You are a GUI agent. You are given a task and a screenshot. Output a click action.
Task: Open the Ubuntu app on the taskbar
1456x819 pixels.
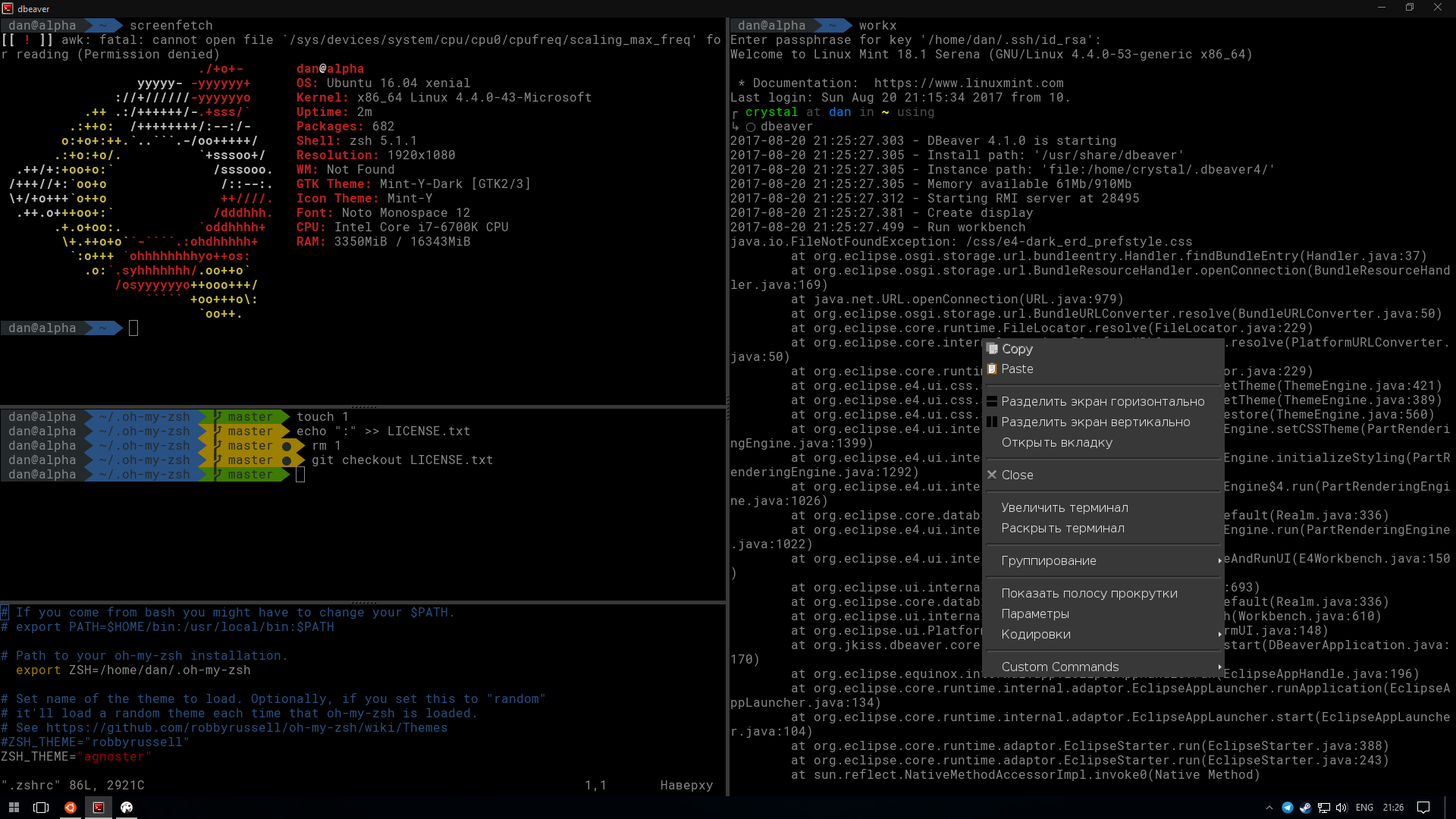coord(70,808)
